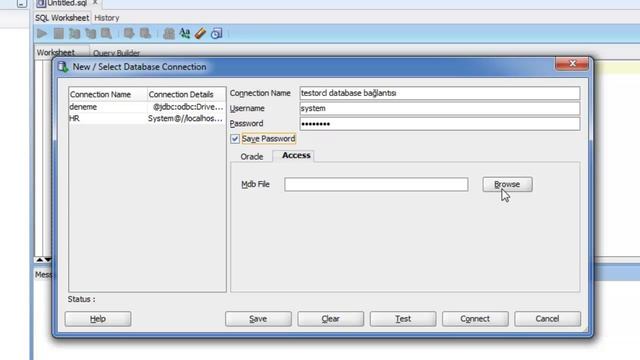Click the Help button
Screen dimensions: 640x360
click(x=98, y=319)
